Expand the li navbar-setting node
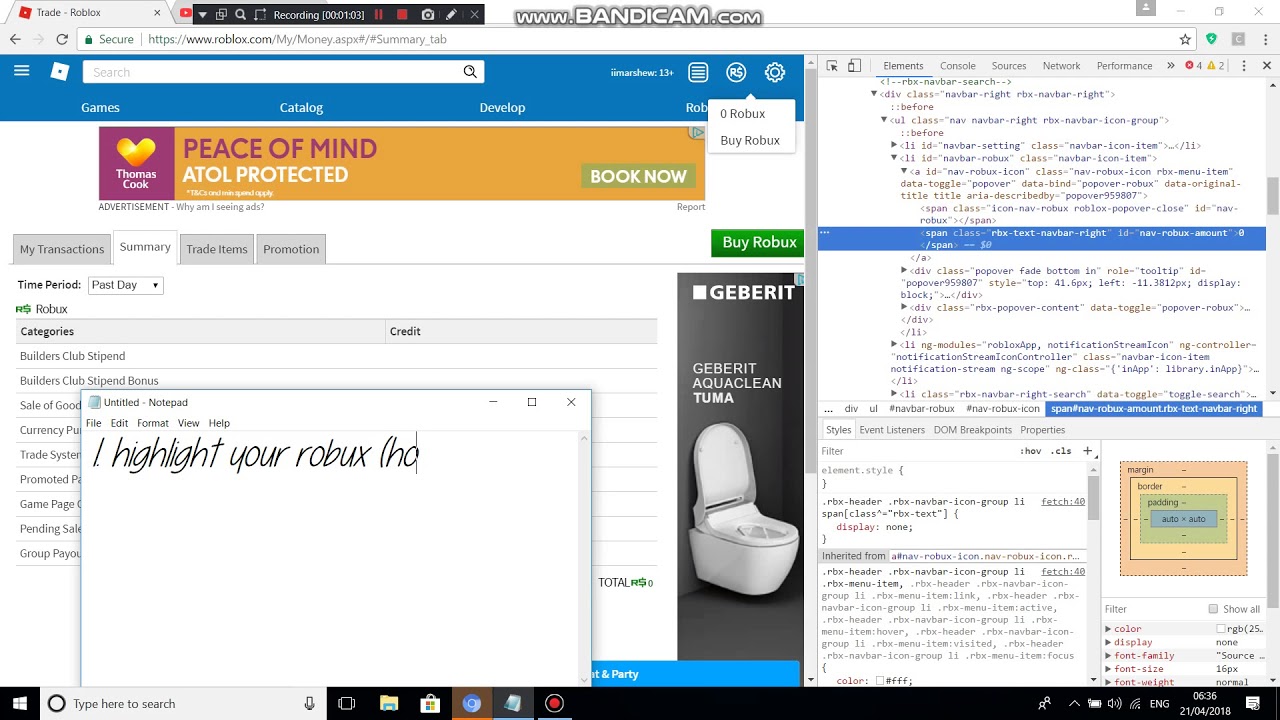This screenshot has height=720, width=1280. point(894,146)
